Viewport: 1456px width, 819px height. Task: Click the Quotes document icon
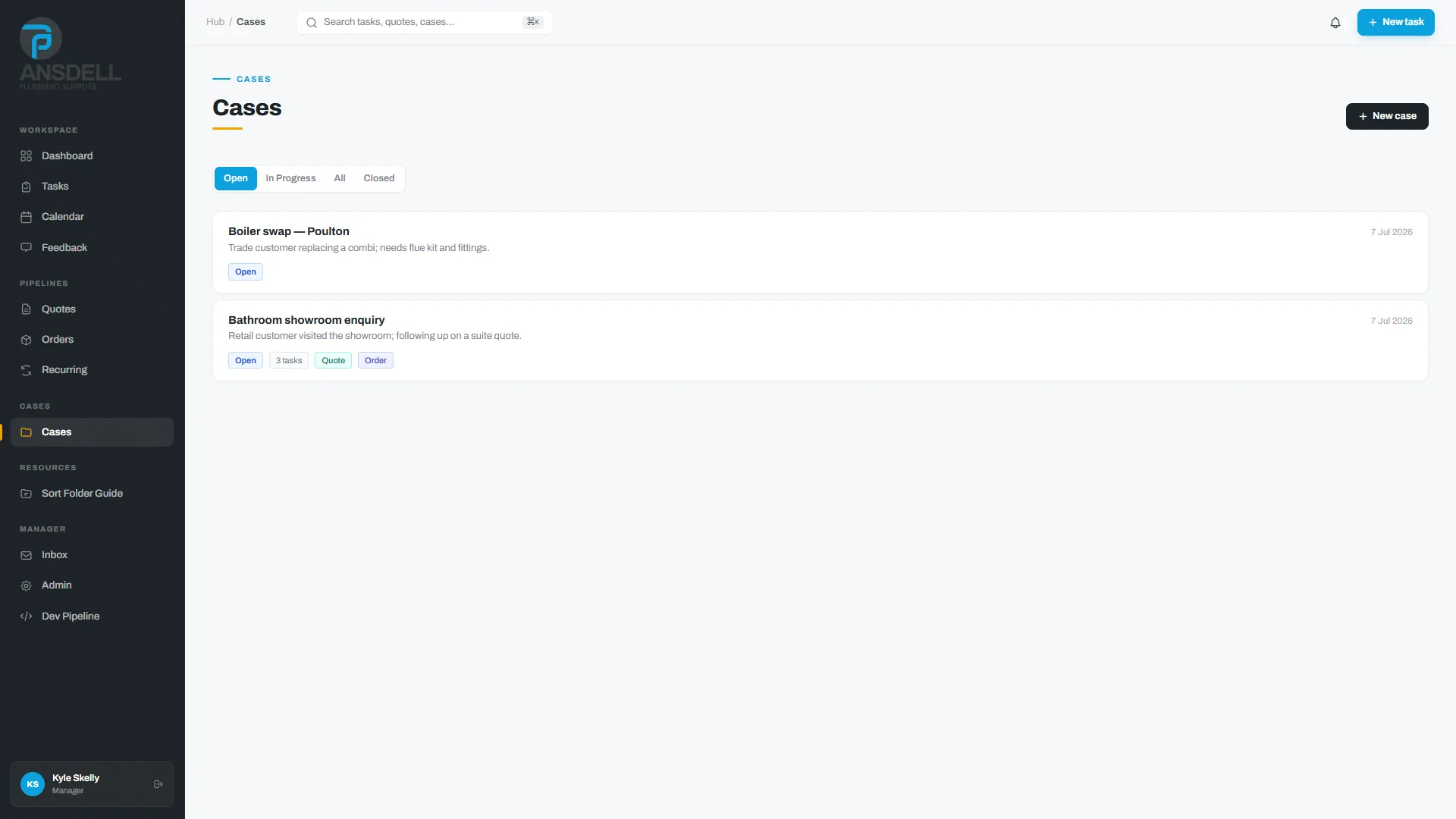[26, 309]
